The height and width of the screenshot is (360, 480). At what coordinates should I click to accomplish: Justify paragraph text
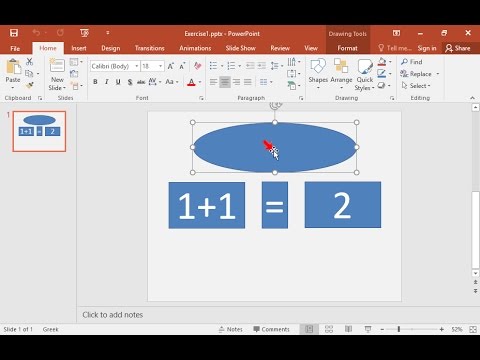pyautogui.click(x=248, y=82)
